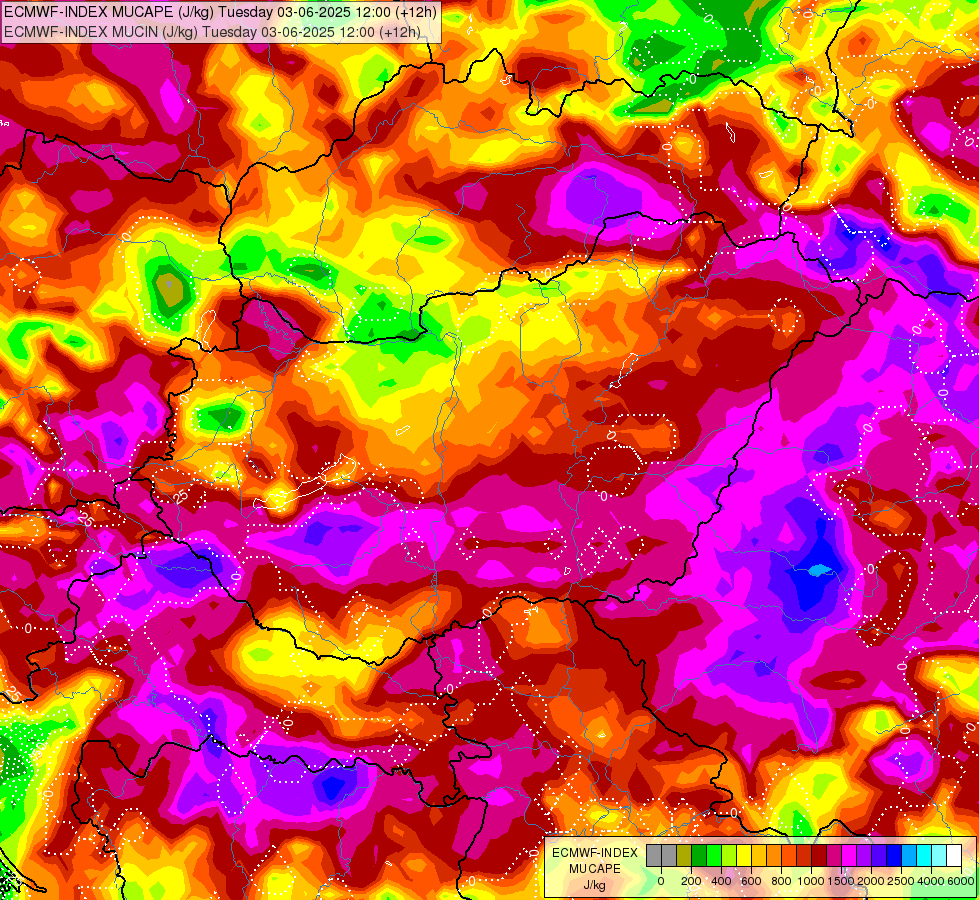Image resolution: width=979 pixels, height=900 pixels.
Task: Pick the lime yellow-green legend swatch
Action: pyautogui.click(x=729, y=855)
